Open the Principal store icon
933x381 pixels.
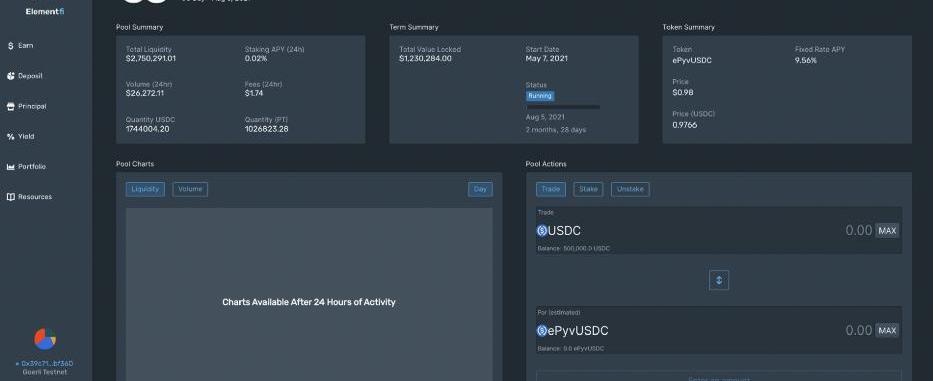click(11, 107)
